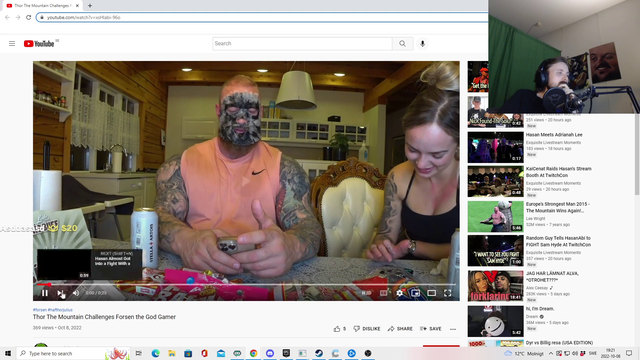Open the SAVE to playlist menu
640x360 pixels.
click(431, 329)
